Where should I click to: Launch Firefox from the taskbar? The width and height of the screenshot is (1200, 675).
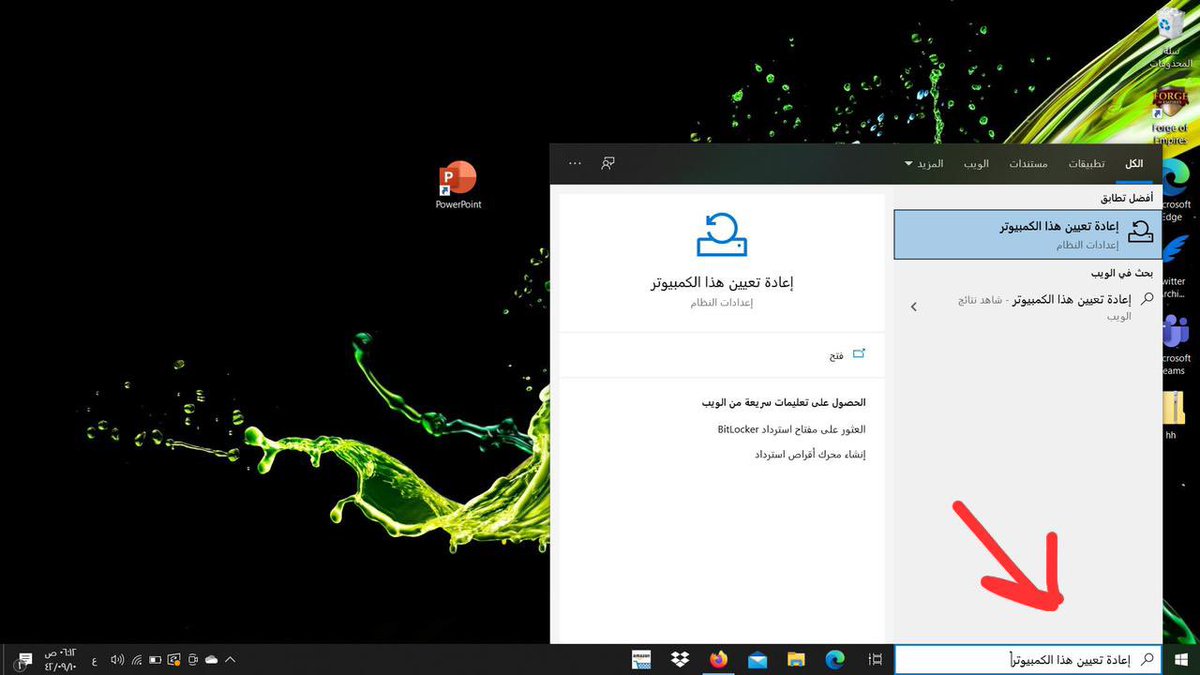pyautogui.click(x=718, y=659)
